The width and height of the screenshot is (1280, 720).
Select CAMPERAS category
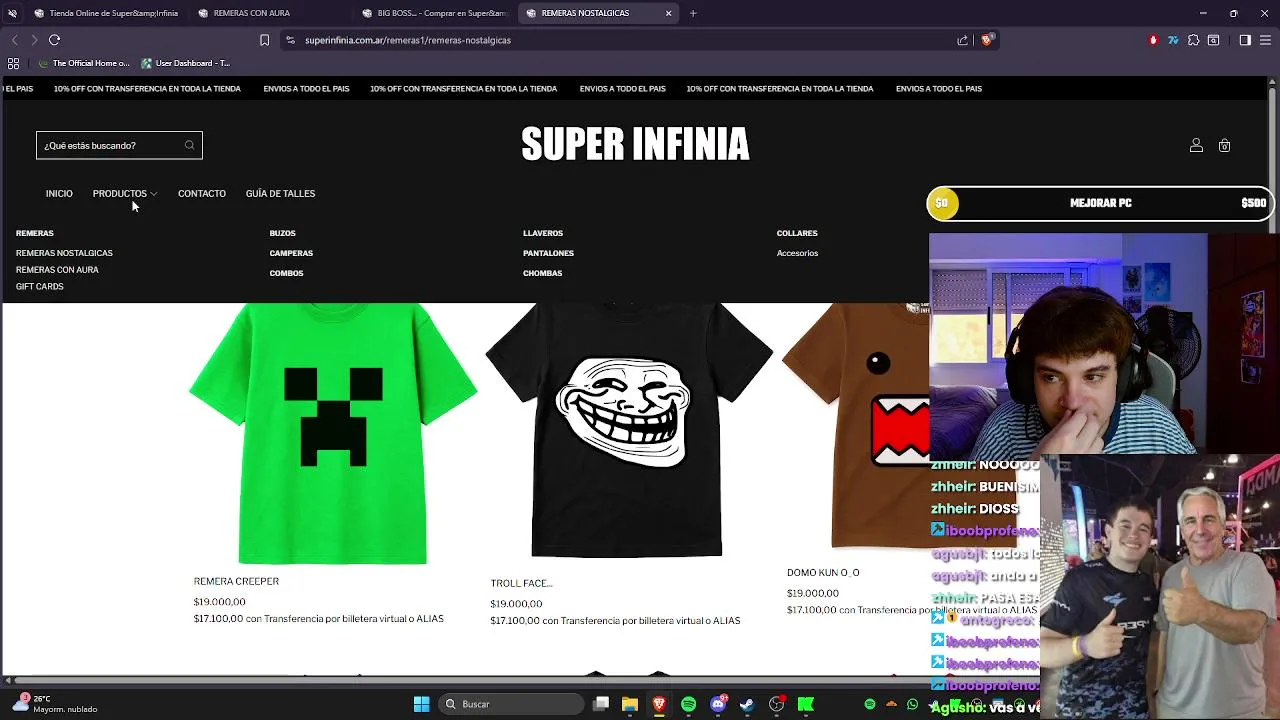[x=291, y=253]
